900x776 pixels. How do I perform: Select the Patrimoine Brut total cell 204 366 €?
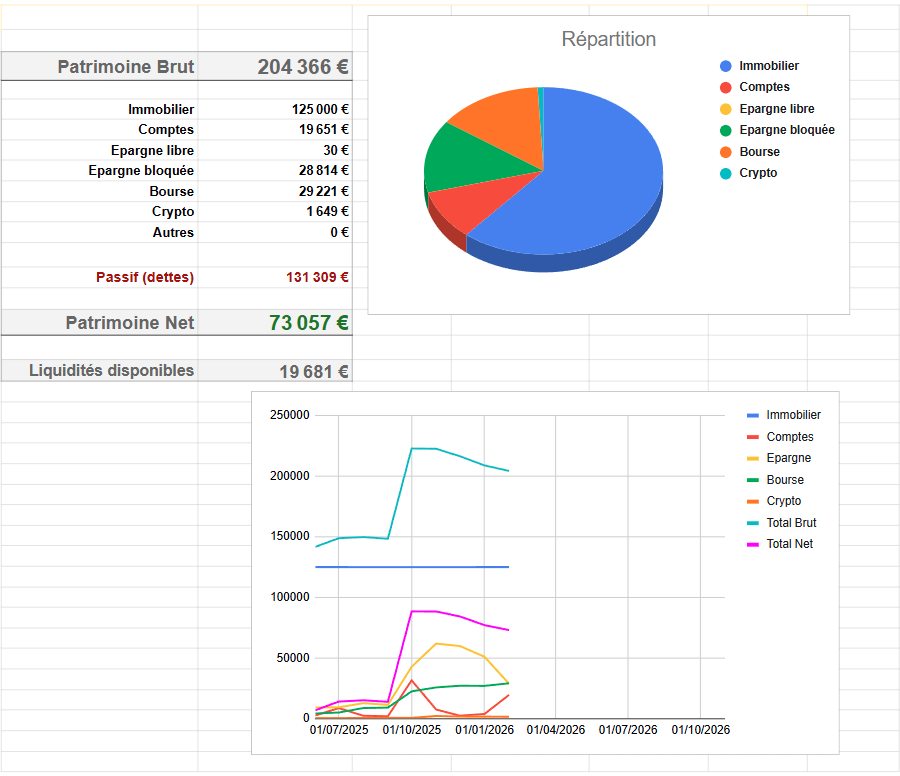(x=302, y=67)
